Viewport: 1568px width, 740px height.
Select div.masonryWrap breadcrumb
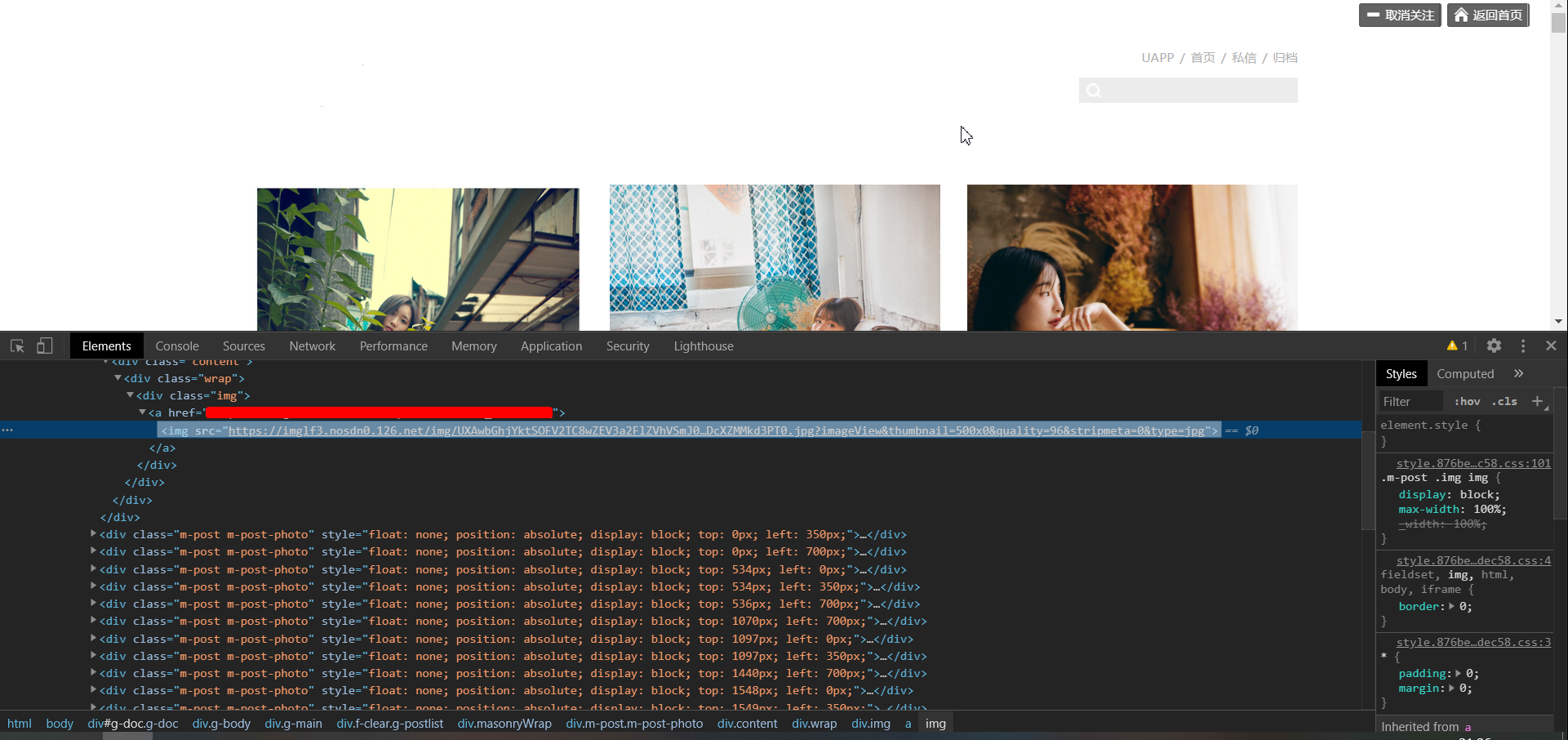coord(504,724)
